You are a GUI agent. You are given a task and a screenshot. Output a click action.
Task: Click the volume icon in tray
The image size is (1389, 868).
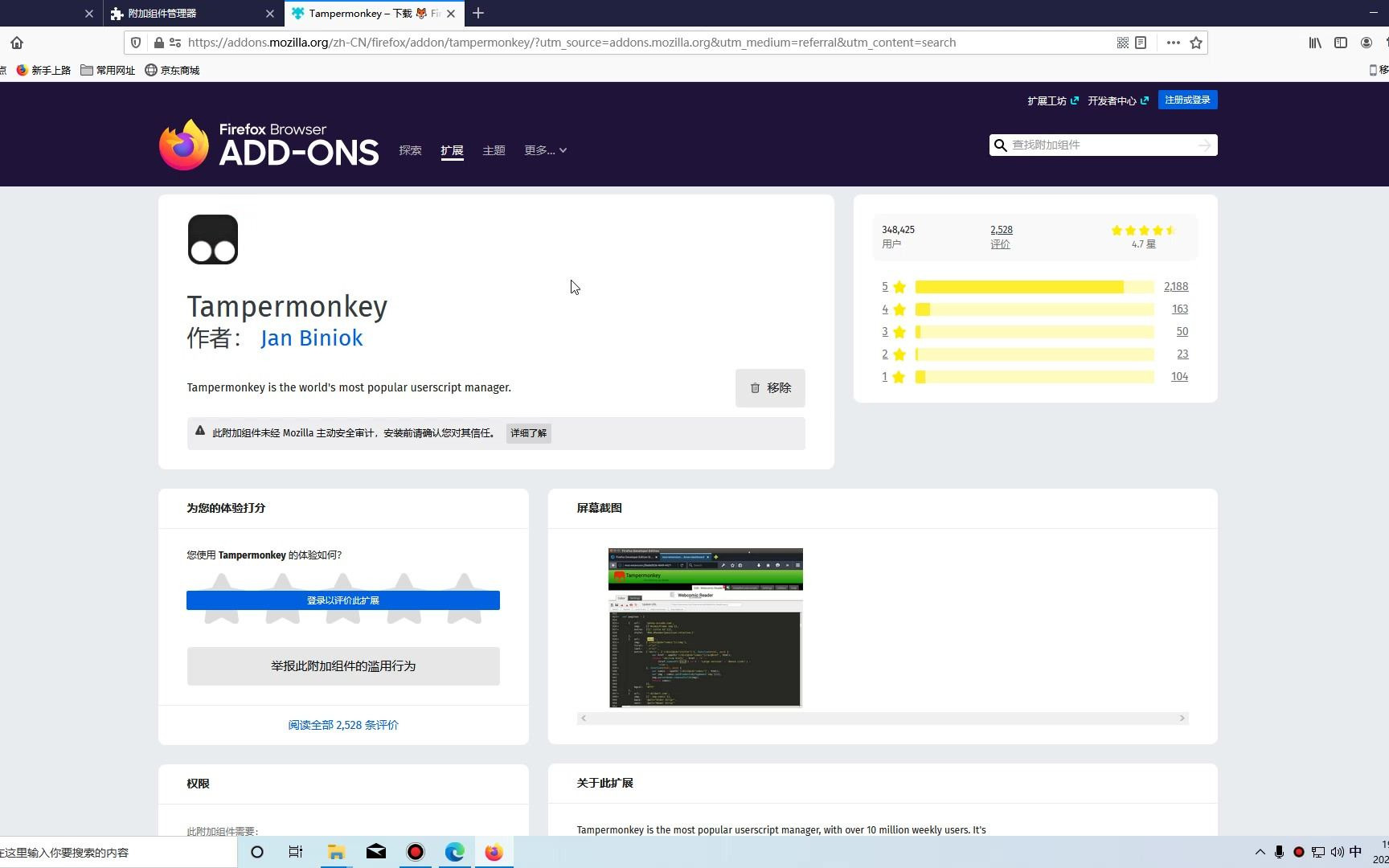[1337, 852]
